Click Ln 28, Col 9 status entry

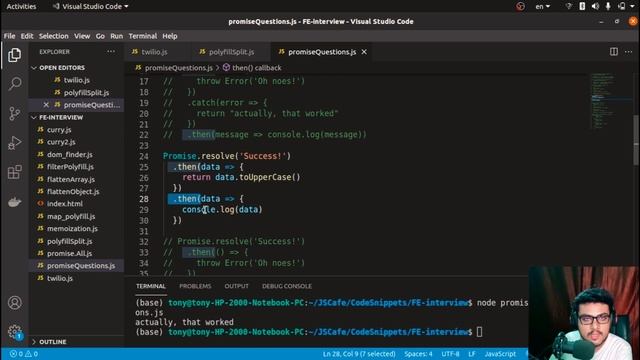tap(359, 354)
